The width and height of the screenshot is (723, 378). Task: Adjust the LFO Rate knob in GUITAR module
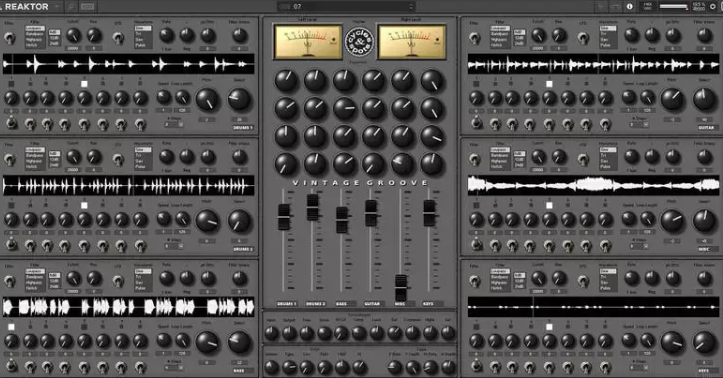point(632,35)
